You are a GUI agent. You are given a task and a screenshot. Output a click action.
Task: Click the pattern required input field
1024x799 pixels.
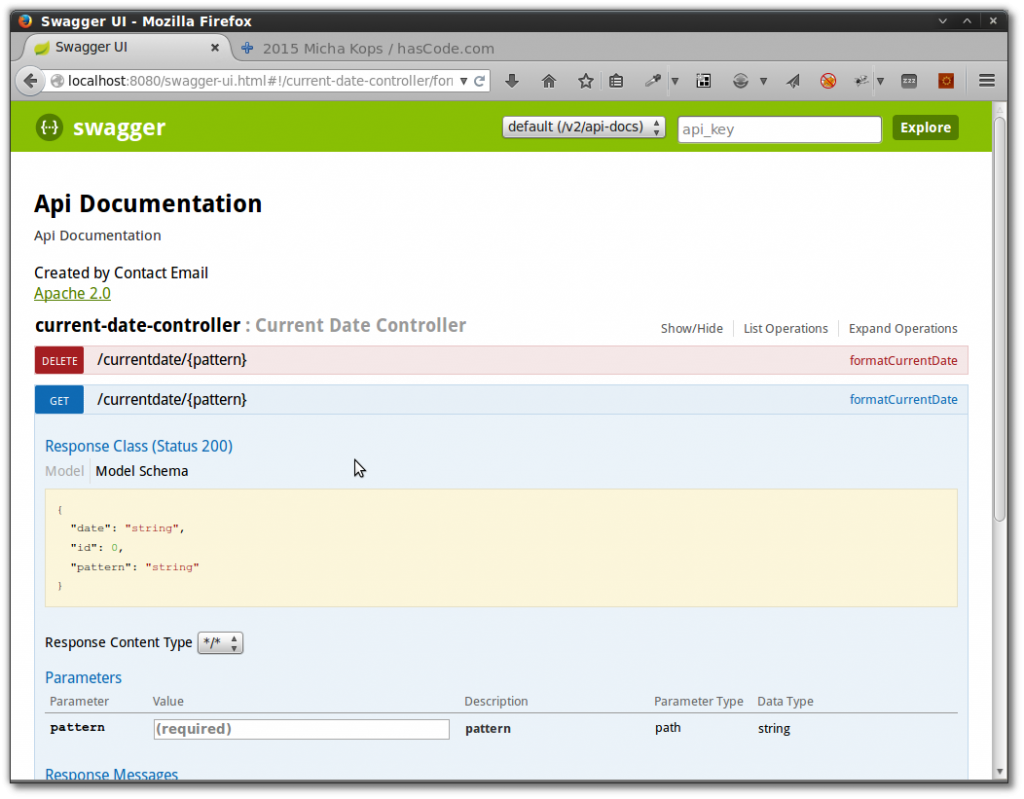click(x=300, y=729)
